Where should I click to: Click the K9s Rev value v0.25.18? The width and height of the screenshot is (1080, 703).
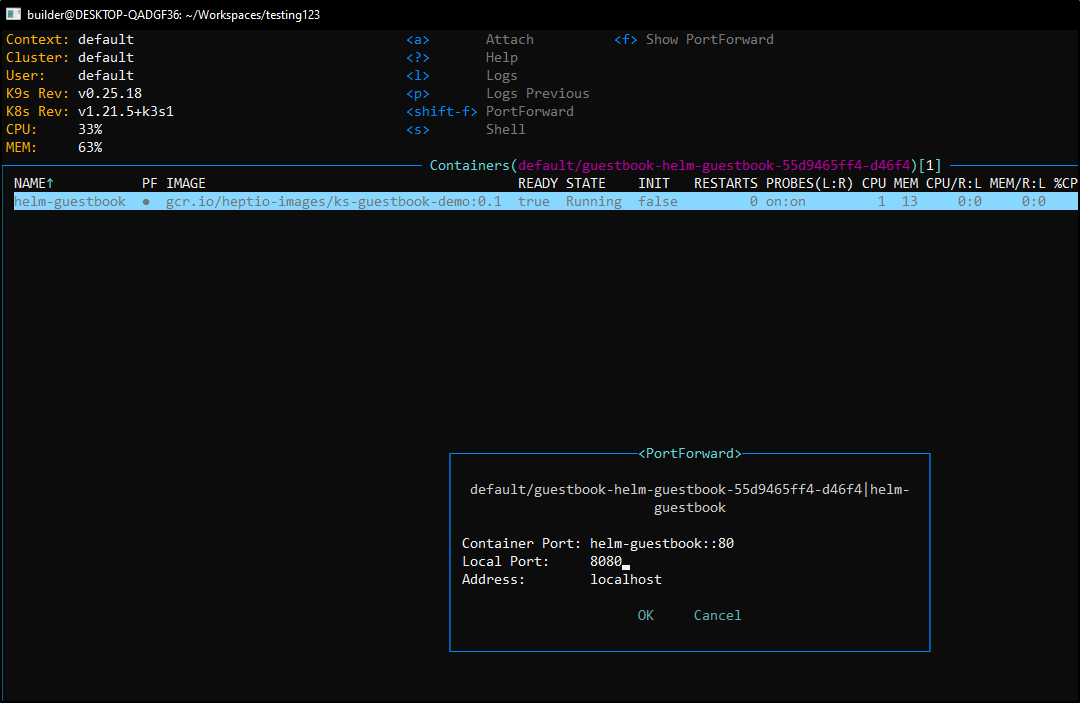(110, 93)
